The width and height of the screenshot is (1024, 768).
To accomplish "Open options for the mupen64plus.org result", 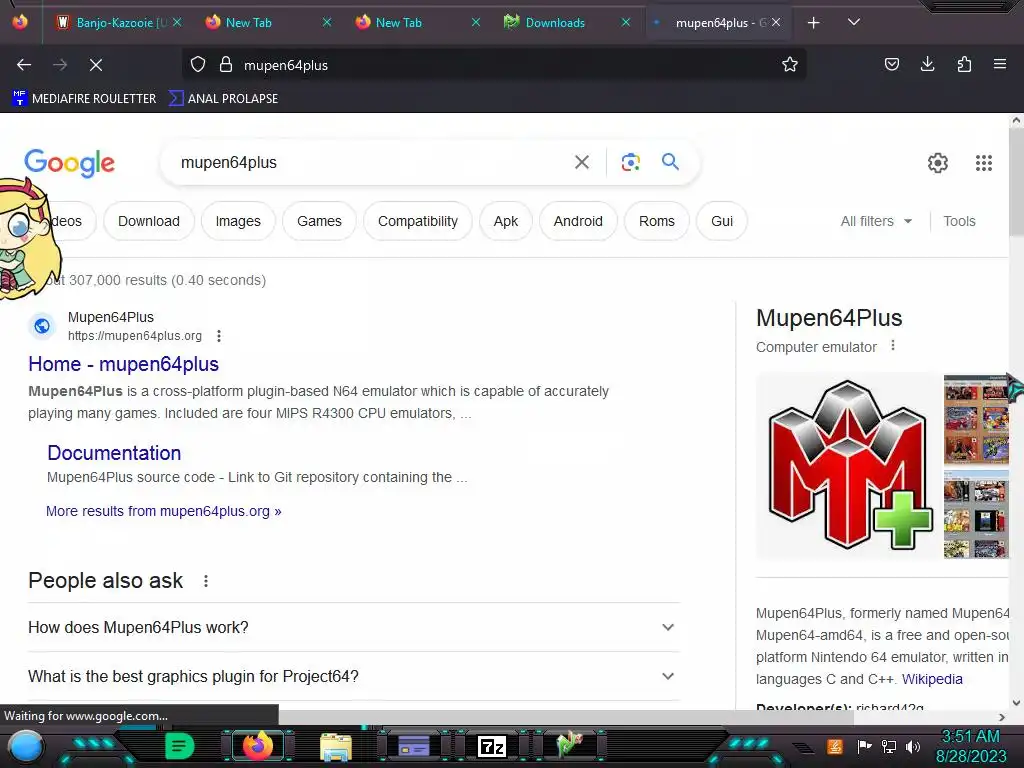I will coord(219,336).
